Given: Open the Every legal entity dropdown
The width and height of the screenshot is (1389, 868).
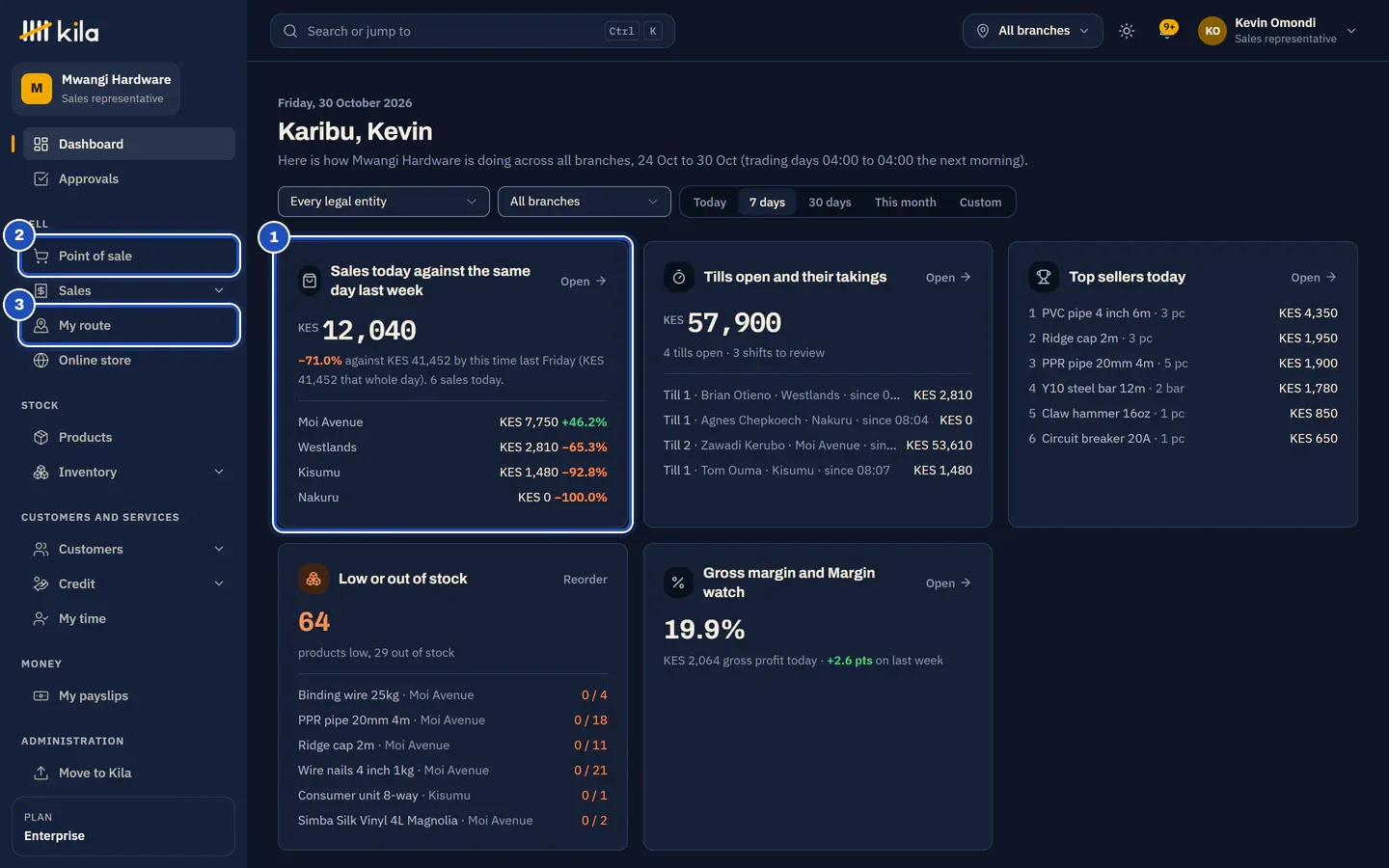Looking at the screenshot, I should pos(384,202).
